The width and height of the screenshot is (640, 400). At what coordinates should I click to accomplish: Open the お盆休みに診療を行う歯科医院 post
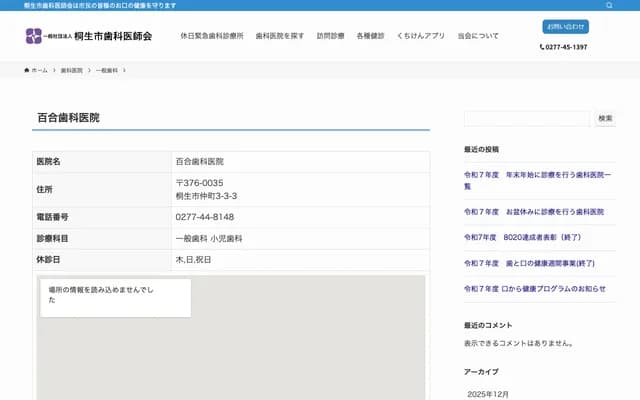pyautogui.click(x=534, y=212)
